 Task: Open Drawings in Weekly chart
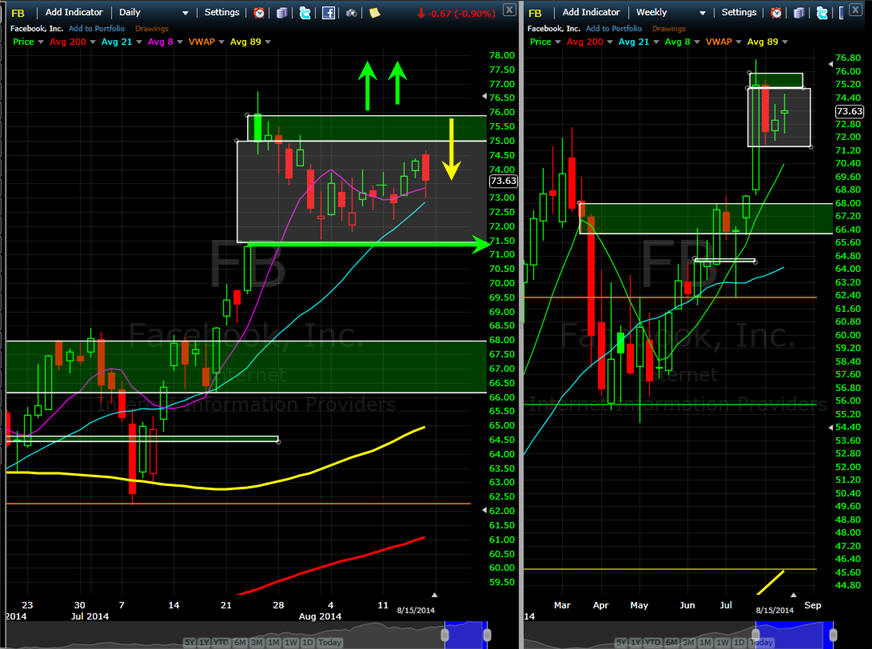click(669, 28)
